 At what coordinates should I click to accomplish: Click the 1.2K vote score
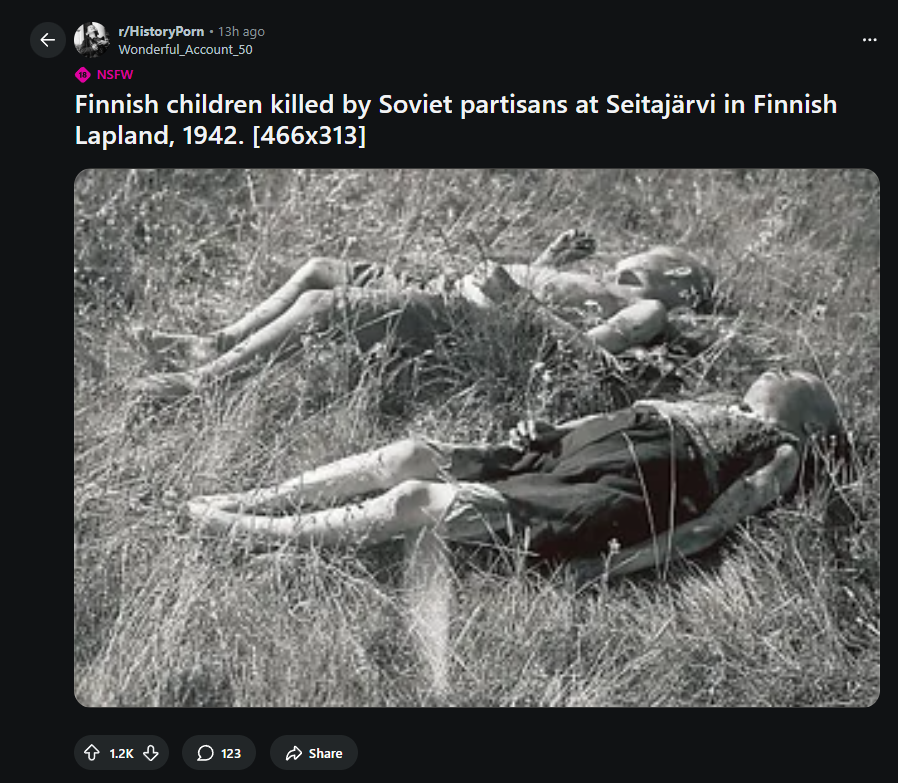click(x=121, y=753)
